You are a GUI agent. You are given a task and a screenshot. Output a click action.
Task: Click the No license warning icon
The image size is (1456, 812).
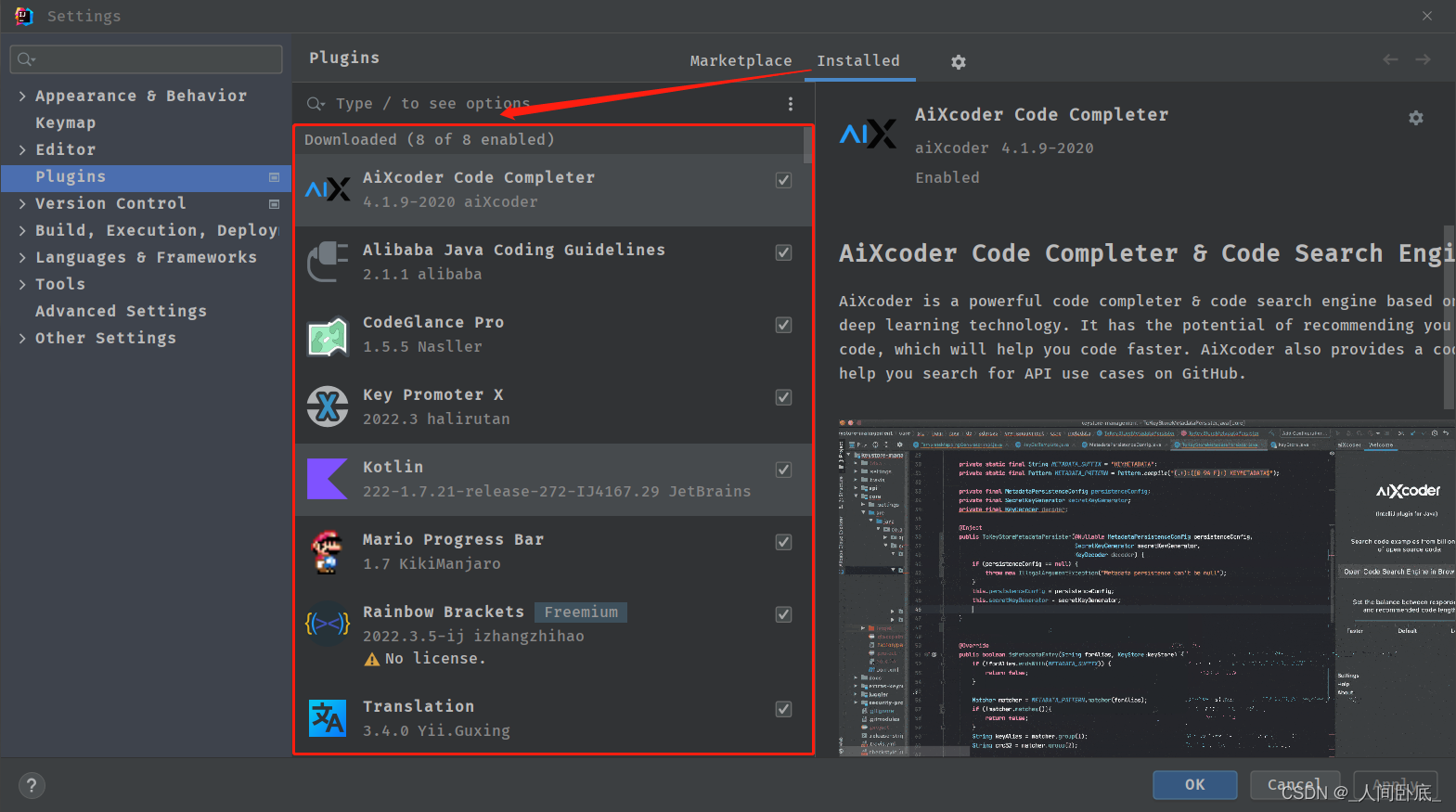372,659
